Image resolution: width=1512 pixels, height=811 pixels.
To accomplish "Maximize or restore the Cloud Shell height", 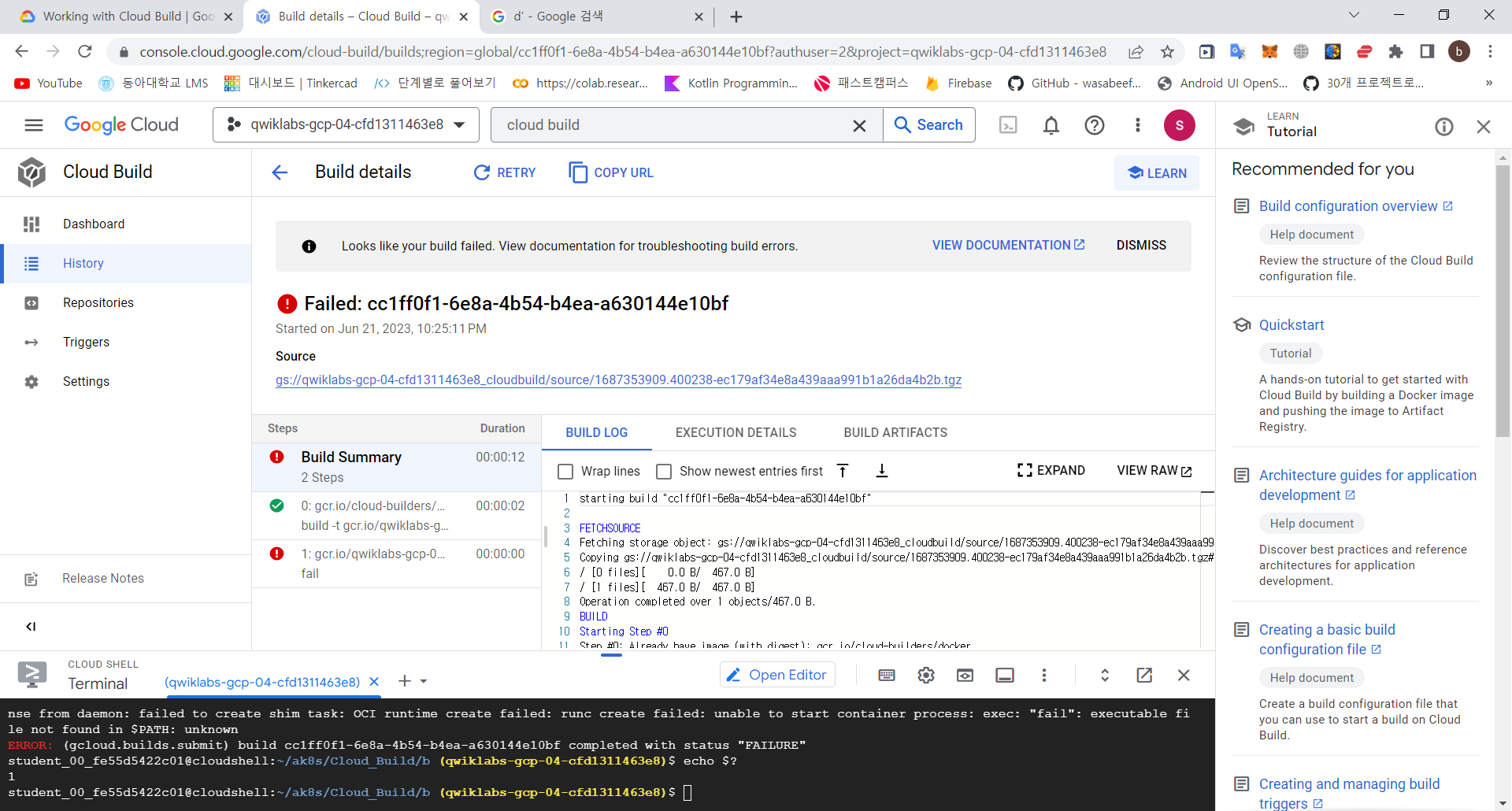I will coord(1105,676).
